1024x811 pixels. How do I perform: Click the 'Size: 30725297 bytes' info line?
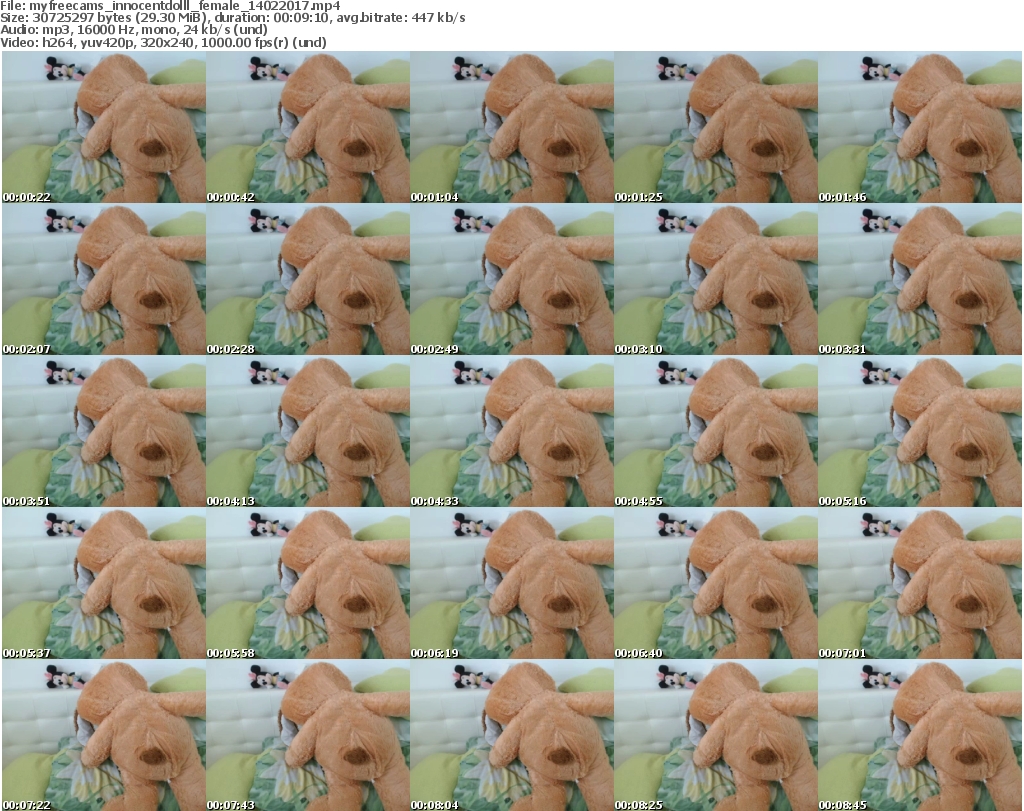coord(232,18)
